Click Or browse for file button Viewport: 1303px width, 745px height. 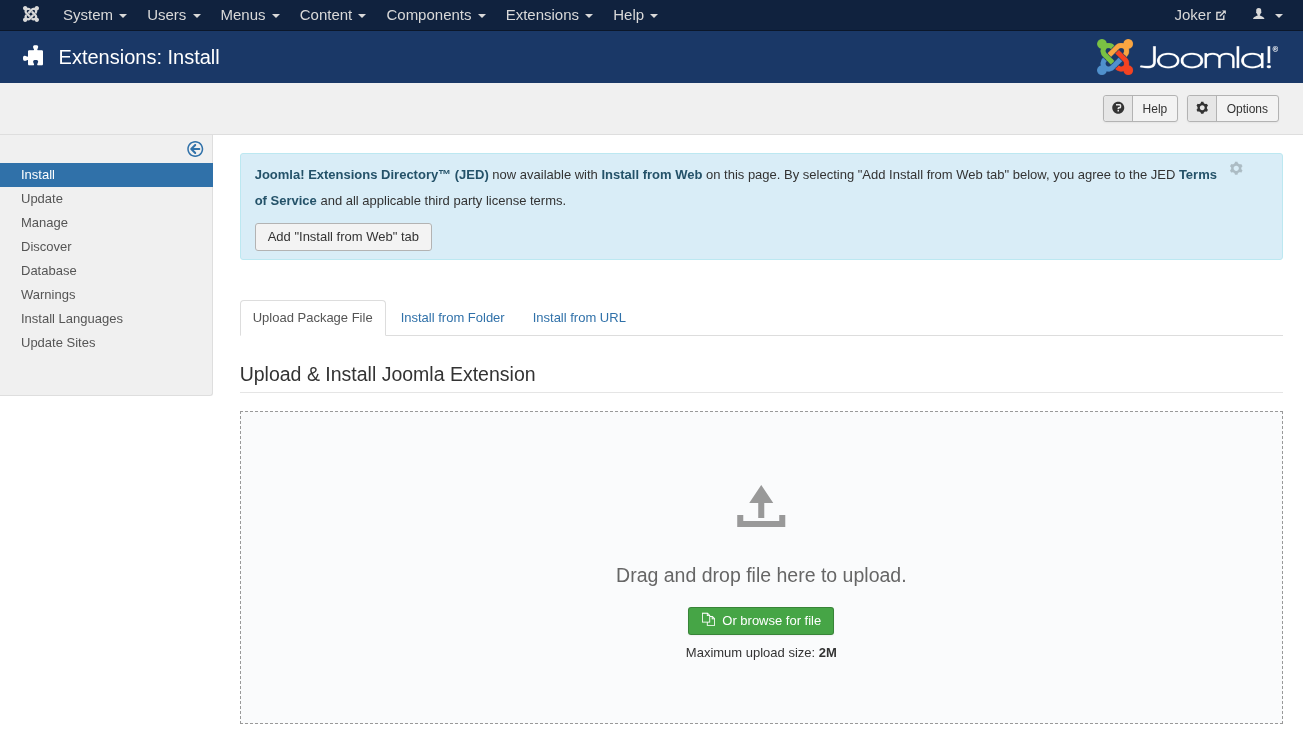(761, 621)
